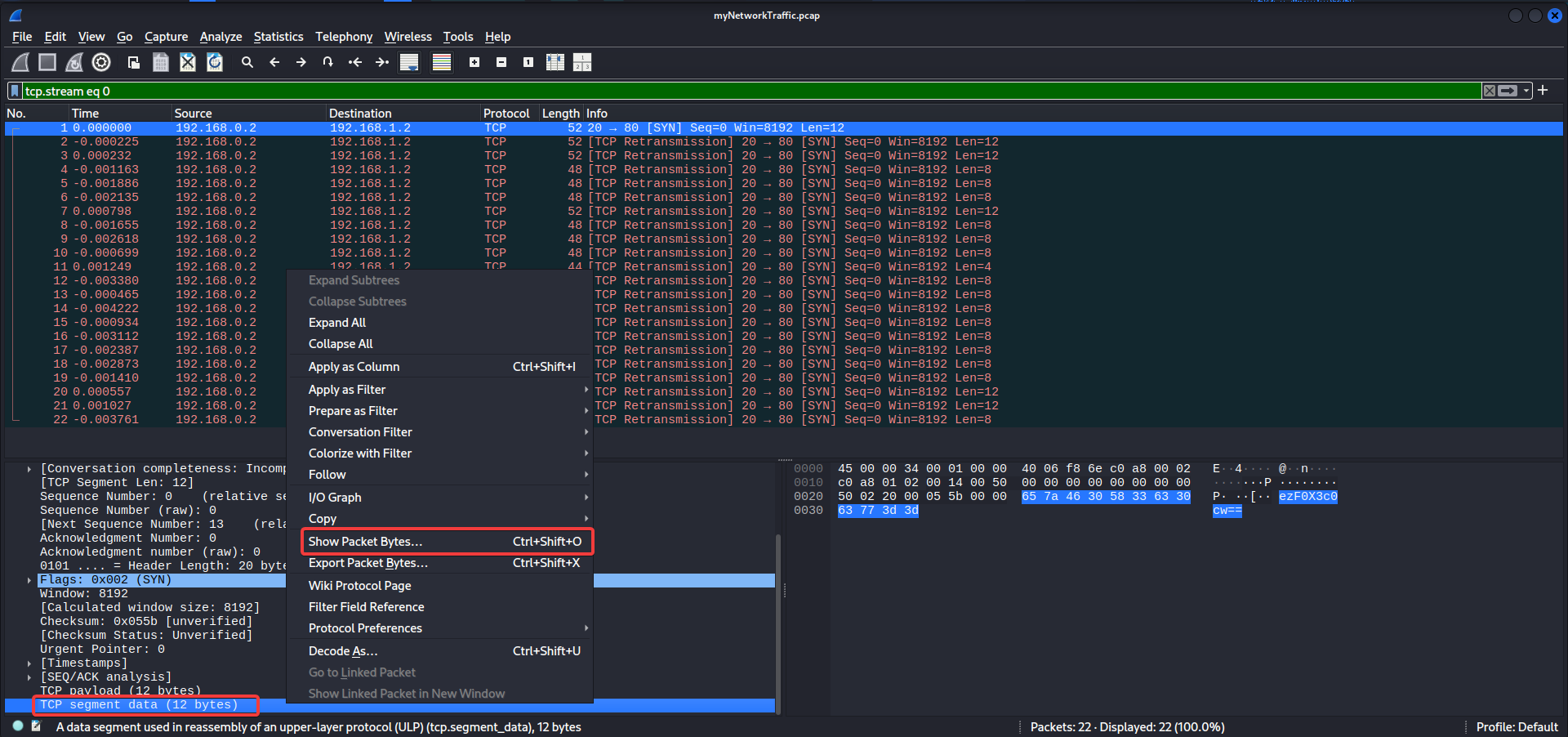Go forward in packet history
Screen dimensions: 1568x737
pyautogui.click(x=301, y=62)
